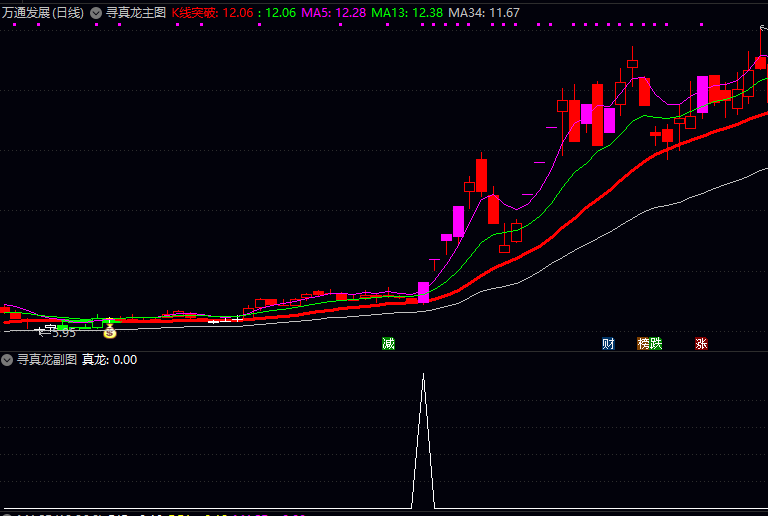The height and width of the screenshot is (516, 768).
Task: Click the blue 财 event marker
Action: 608,344
